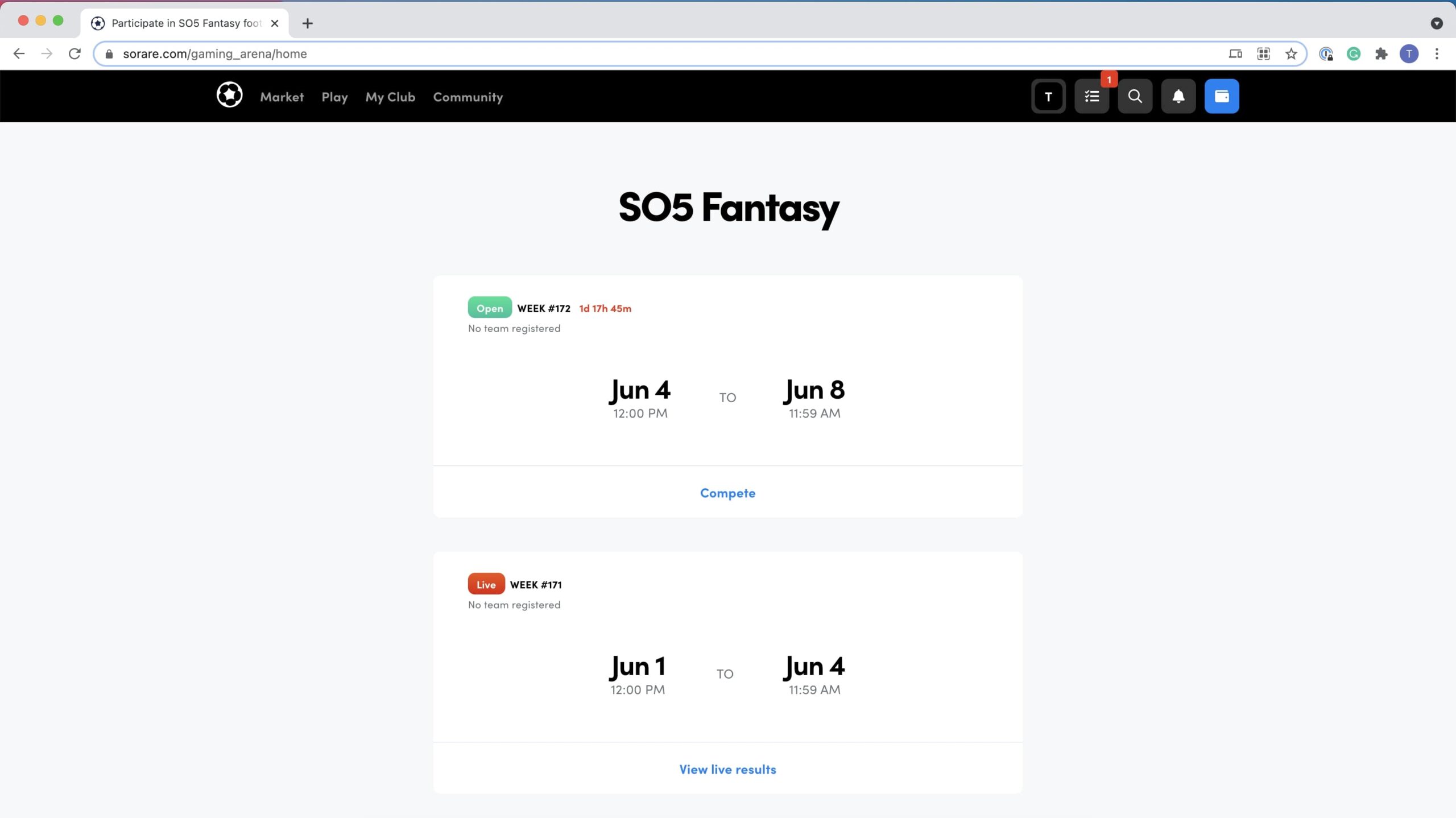Click the Live status badge

coord(486,584)
